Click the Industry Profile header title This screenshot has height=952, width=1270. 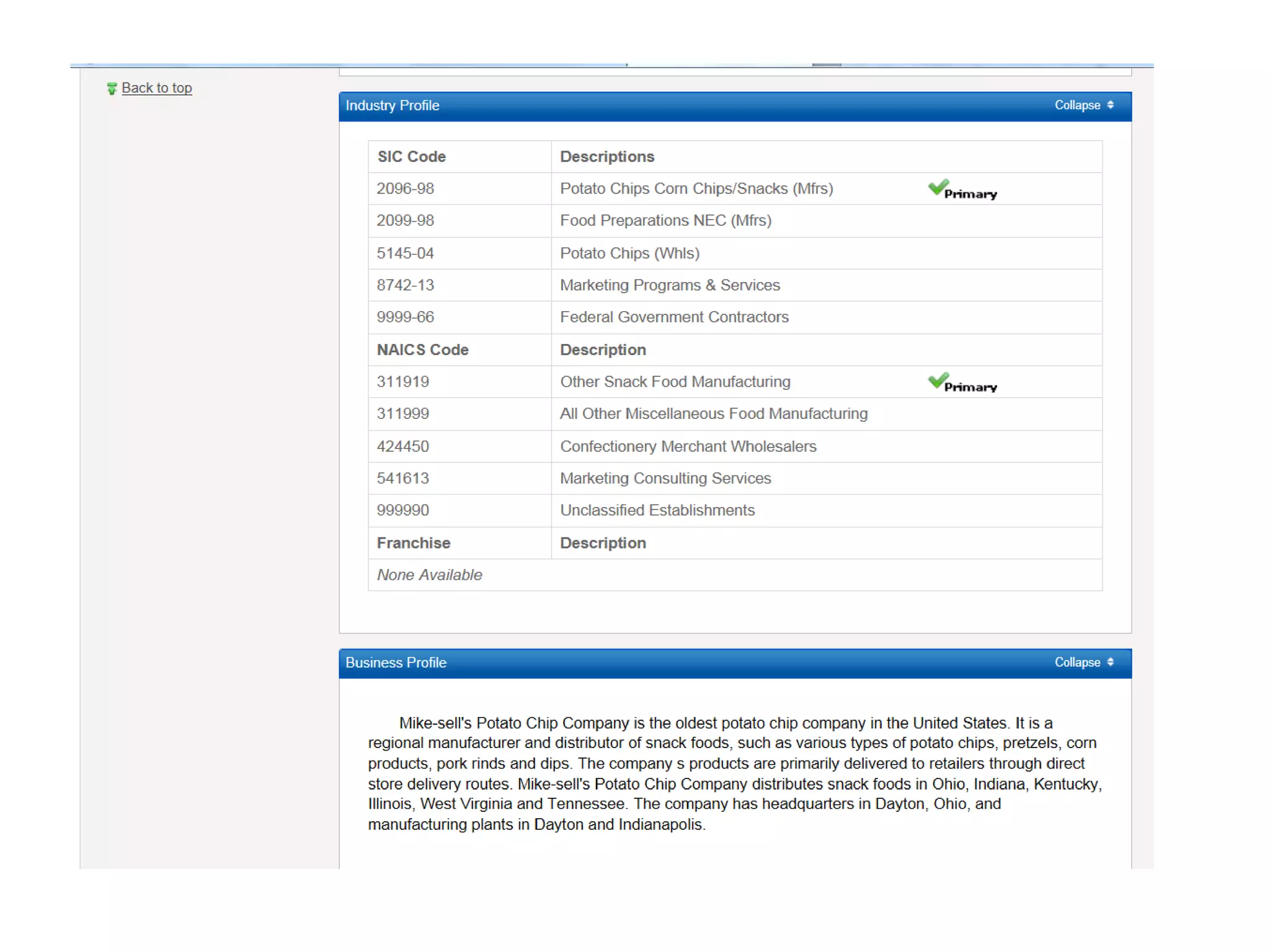click(x=392, y=106)
